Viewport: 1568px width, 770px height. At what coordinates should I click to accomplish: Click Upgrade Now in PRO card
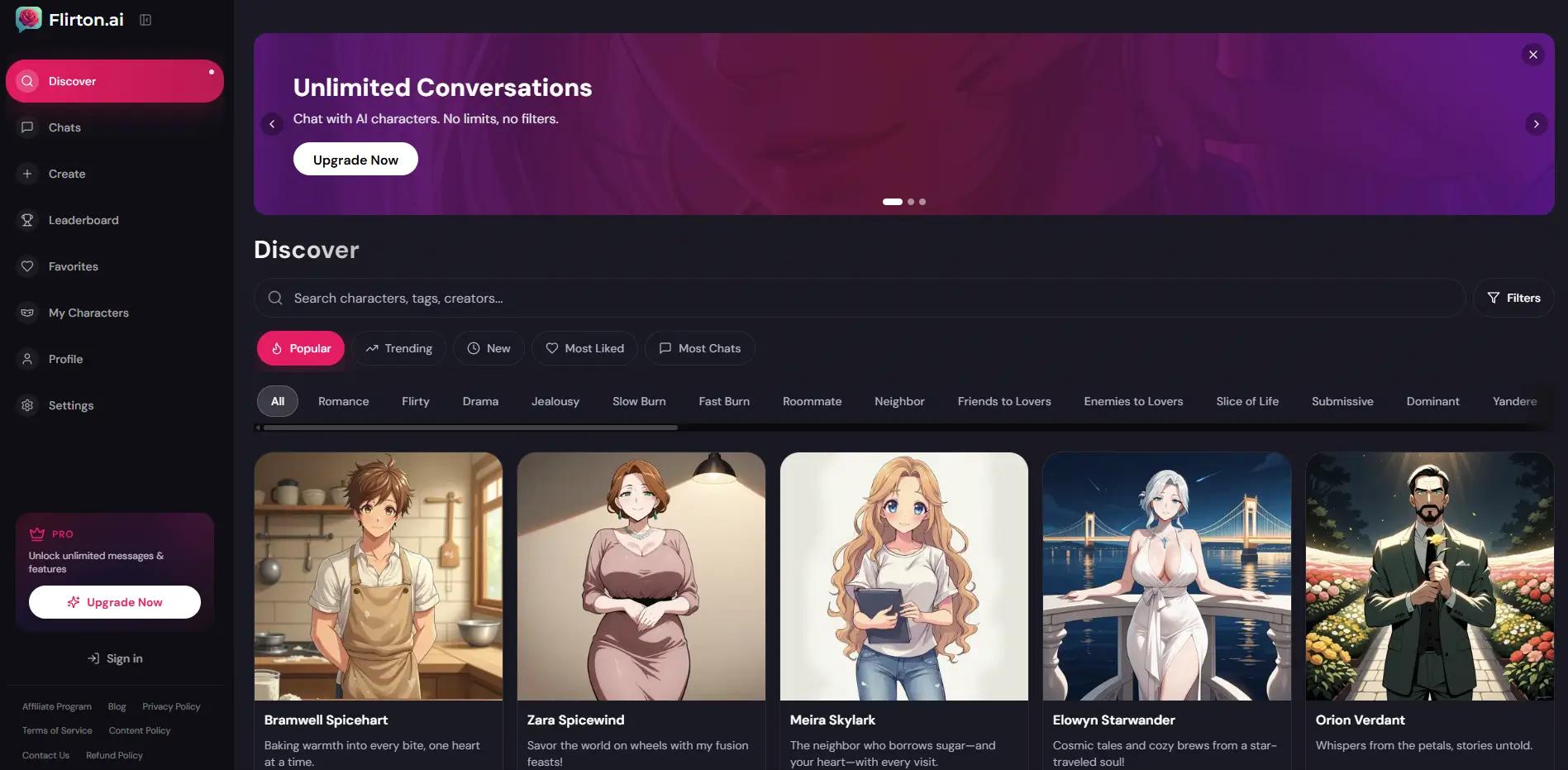click(115, 602)
